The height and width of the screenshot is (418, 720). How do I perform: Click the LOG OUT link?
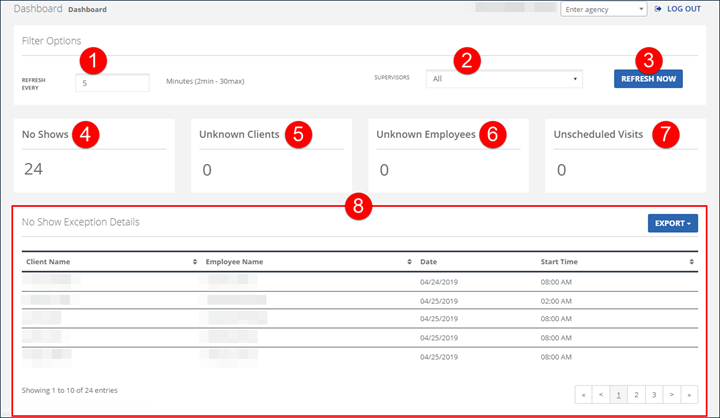pos(683,9)
